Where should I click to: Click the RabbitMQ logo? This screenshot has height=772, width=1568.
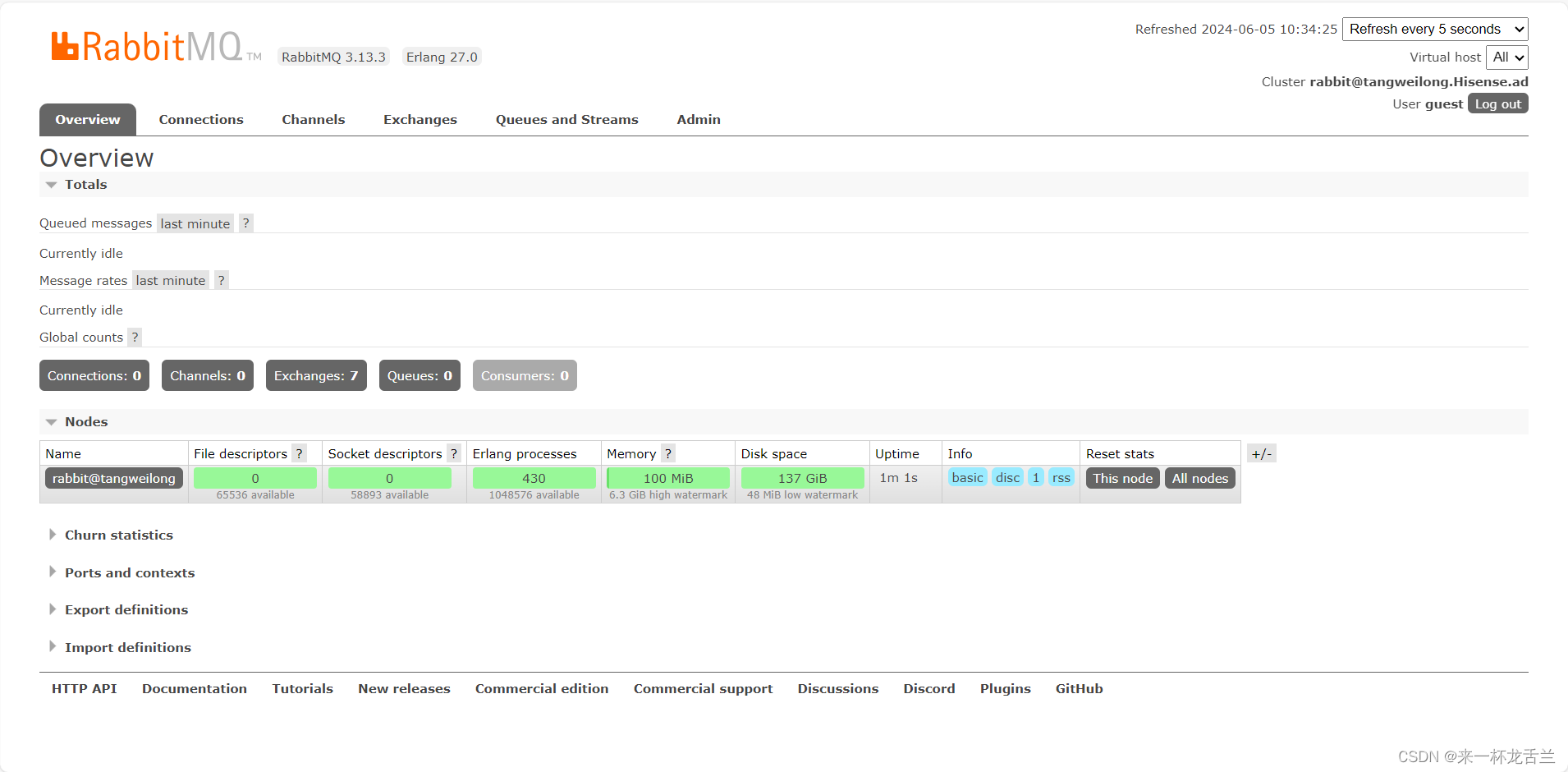tap(156, 47)
